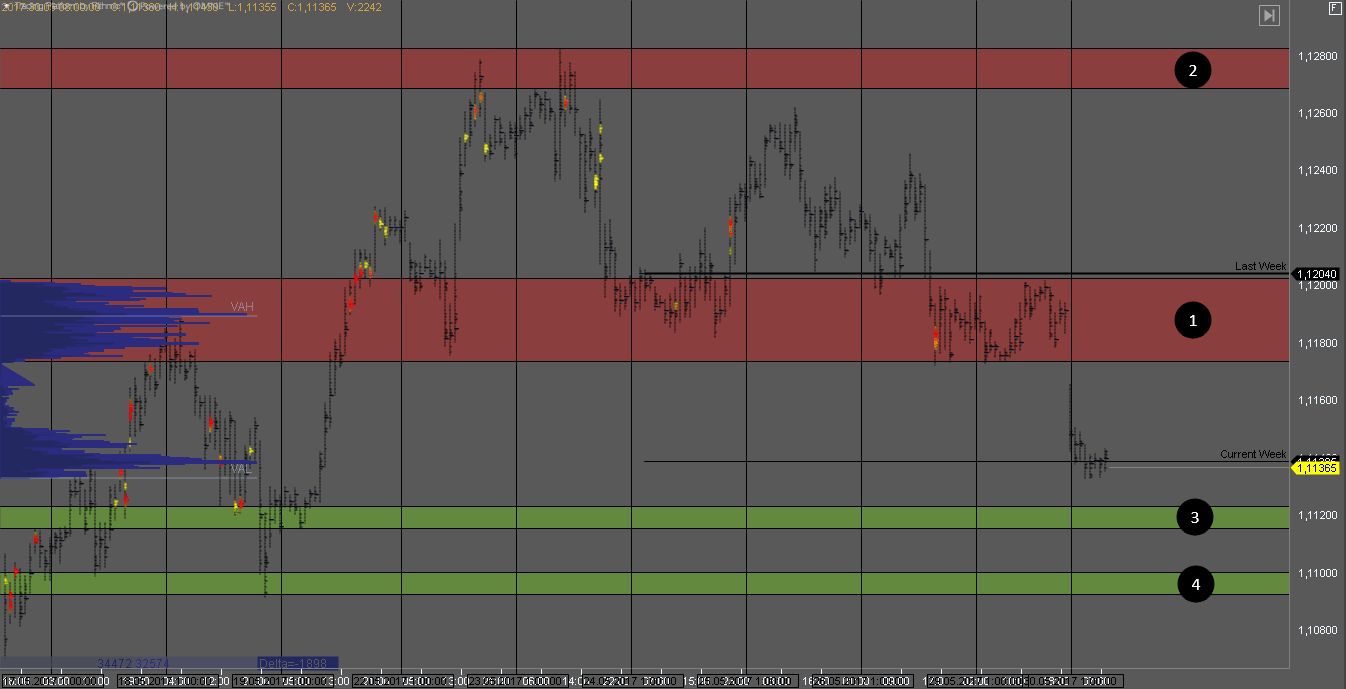
Task: Click the VAL label on volume profile
Action: 242,468
